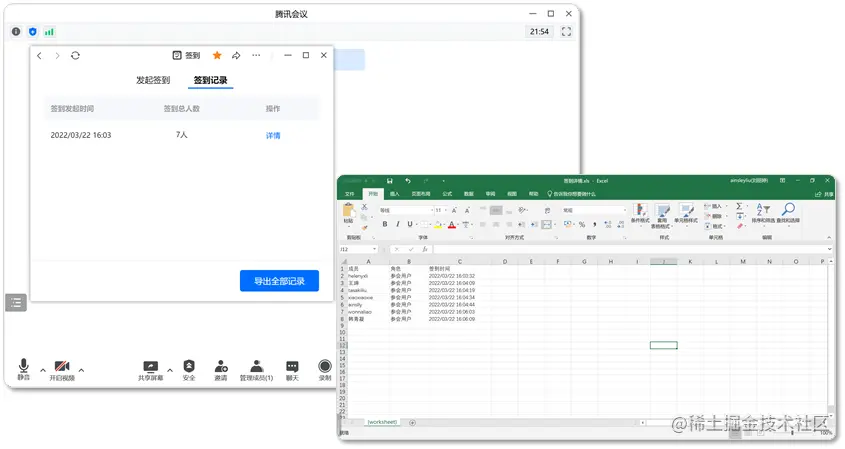Refresh the 签到 panel
845x449 pixels.
coord(75,56)
